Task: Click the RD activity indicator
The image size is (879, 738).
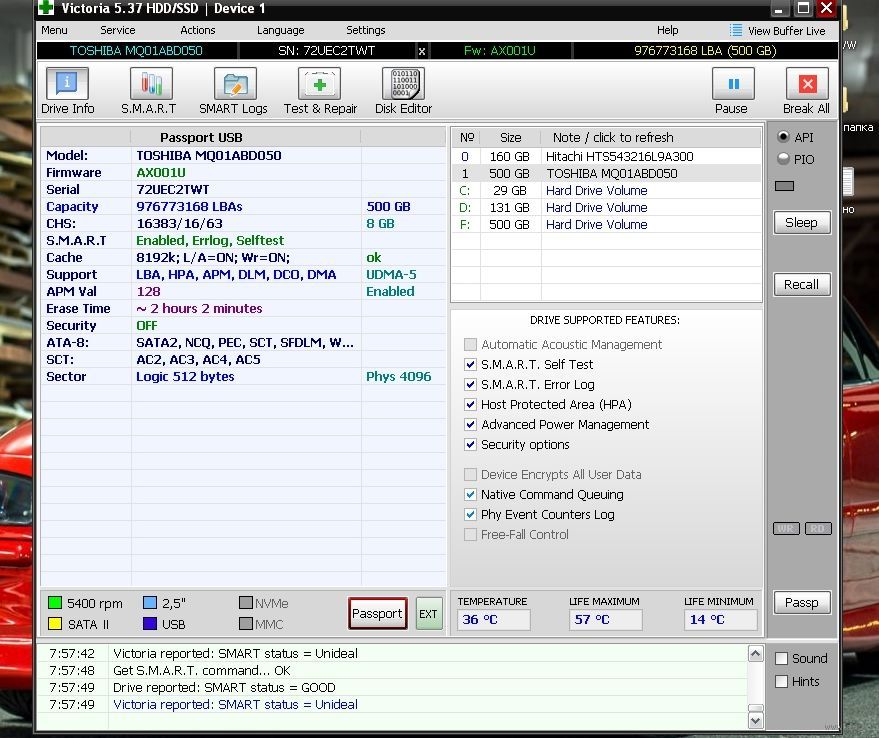Action: point(818,528)
